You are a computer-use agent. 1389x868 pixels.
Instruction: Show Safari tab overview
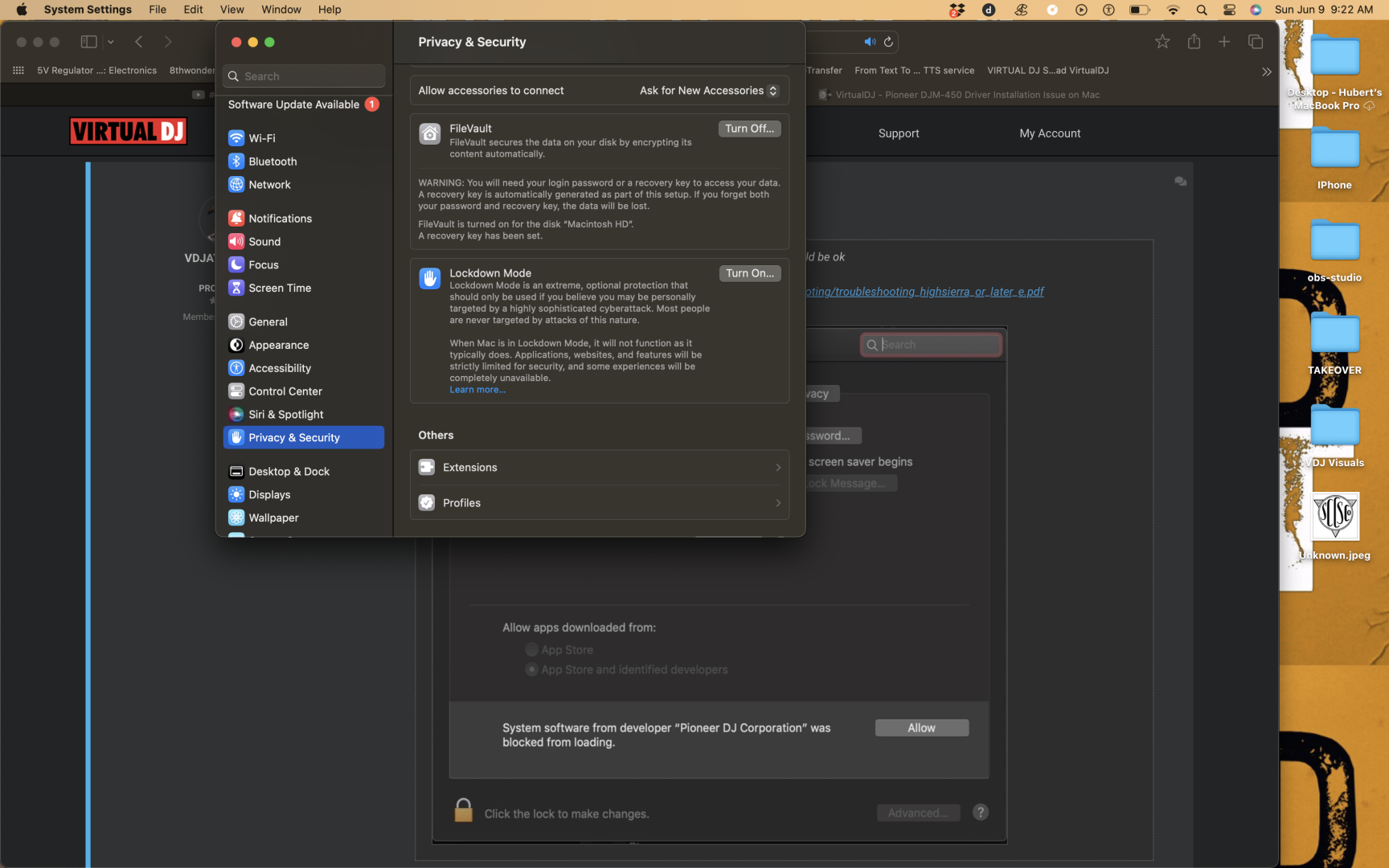(x=1256, y=42)
